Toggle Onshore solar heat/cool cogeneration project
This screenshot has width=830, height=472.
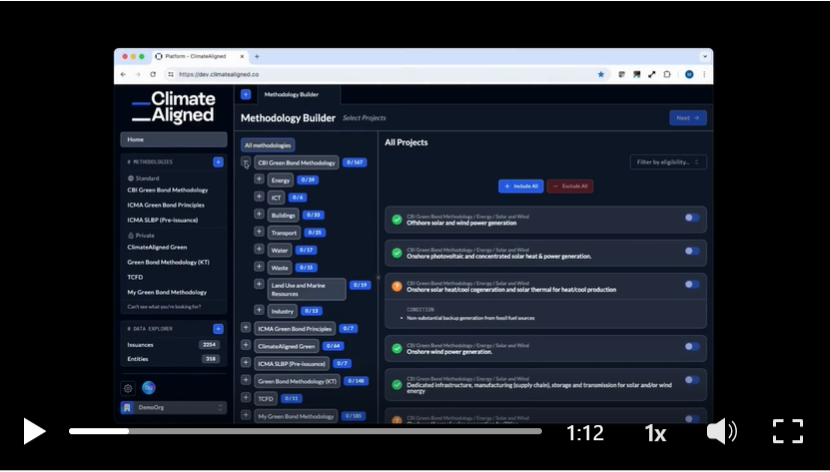coord(691,284)
